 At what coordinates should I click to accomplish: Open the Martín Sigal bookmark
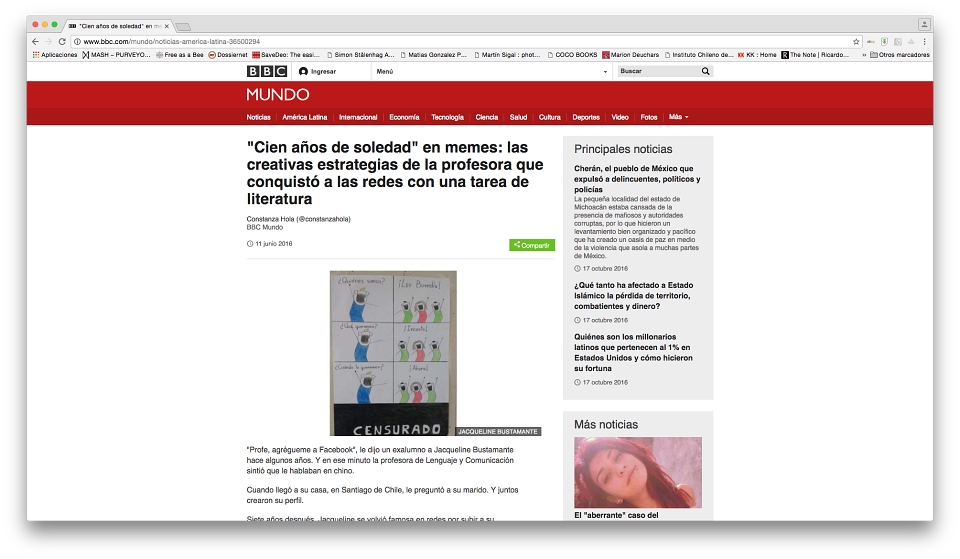507,55
